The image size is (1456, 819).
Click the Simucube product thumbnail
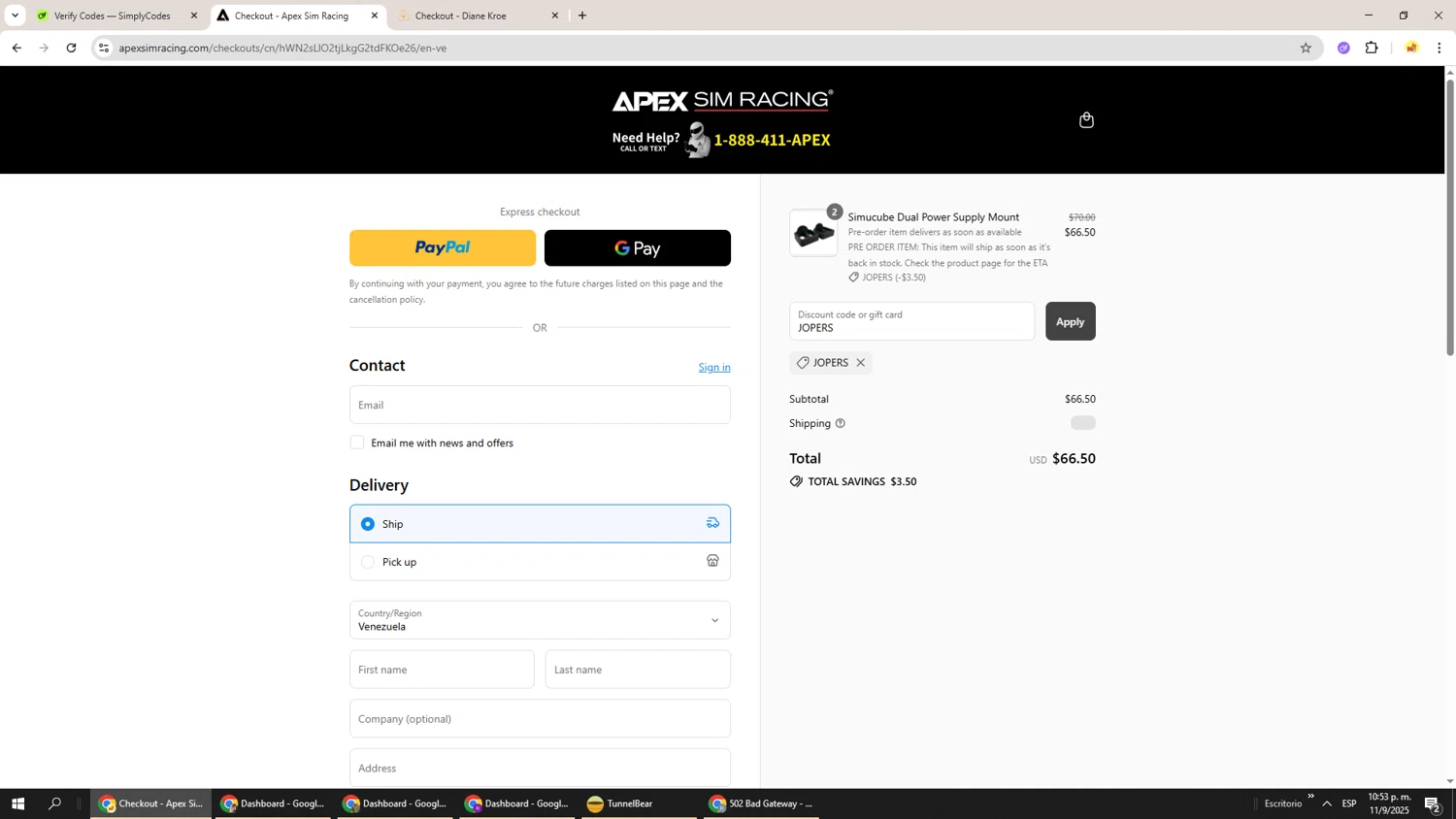point(813,233)
